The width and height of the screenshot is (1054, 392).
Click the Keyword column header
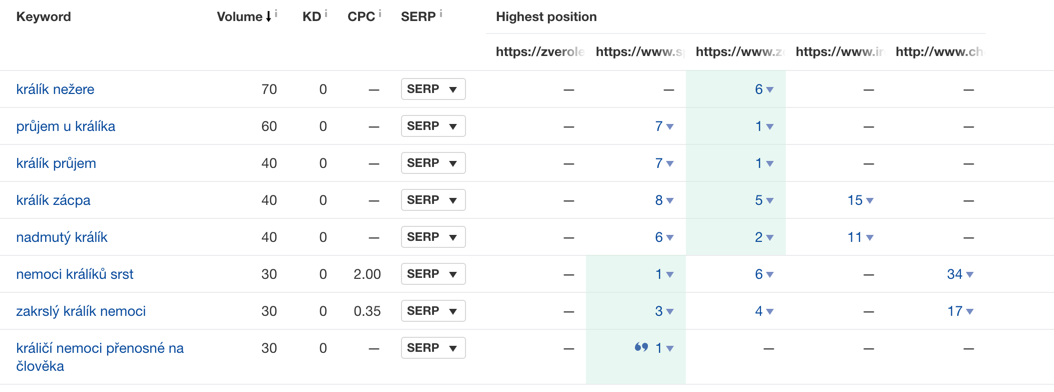click(44, 17)
